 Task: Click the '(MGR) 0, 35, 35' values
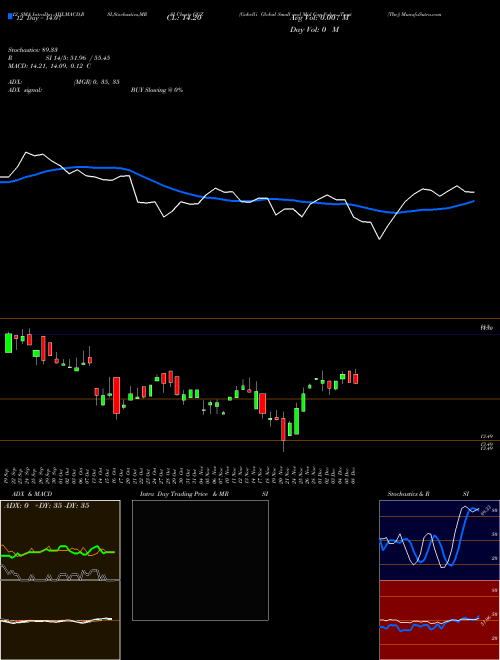(x=96, y=82)
